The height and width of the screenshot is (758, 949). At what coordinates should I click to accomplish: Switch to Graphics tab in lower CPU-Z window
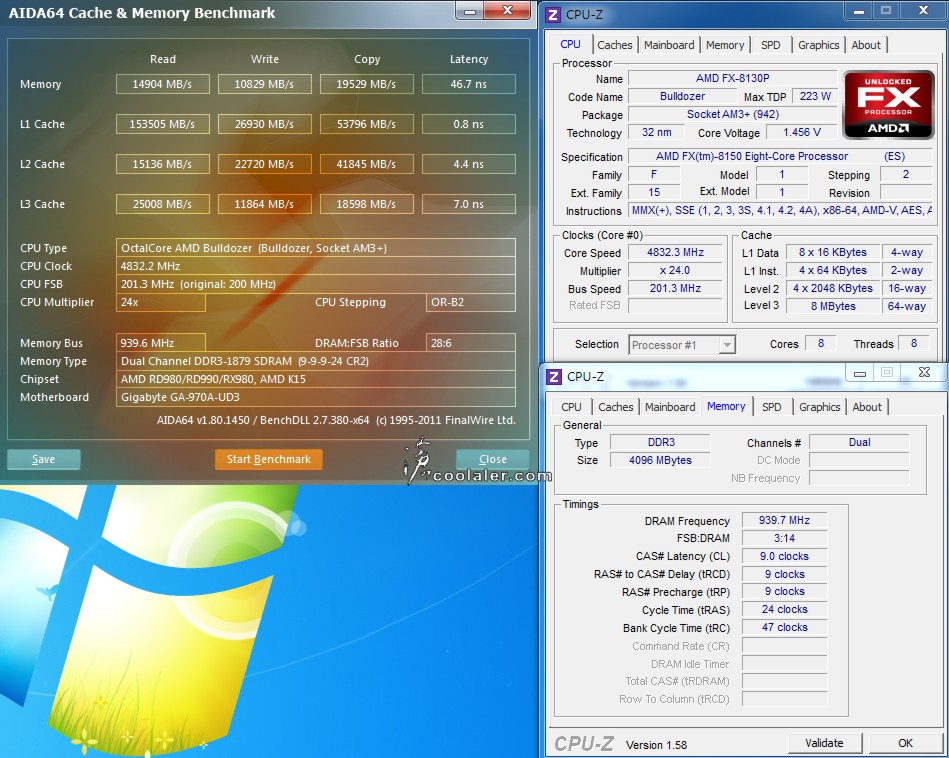[x=819, y=407]
